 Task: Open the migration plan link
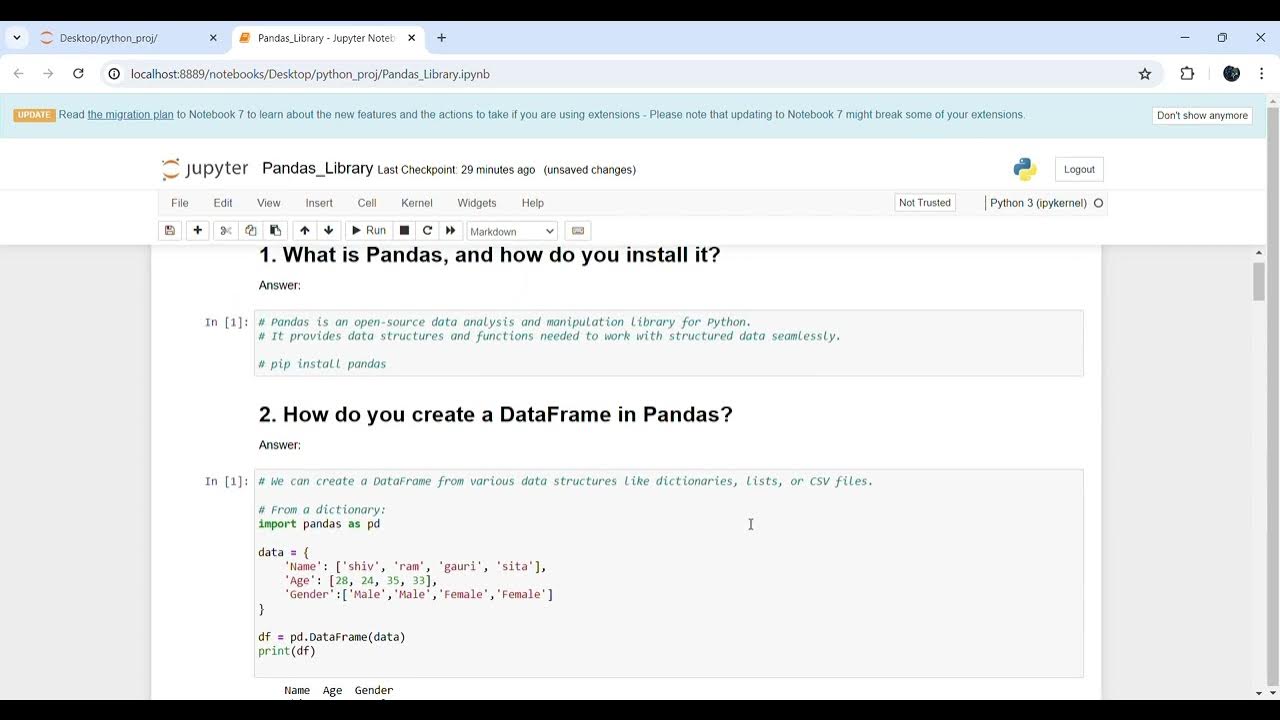click(x=130, y=115)
